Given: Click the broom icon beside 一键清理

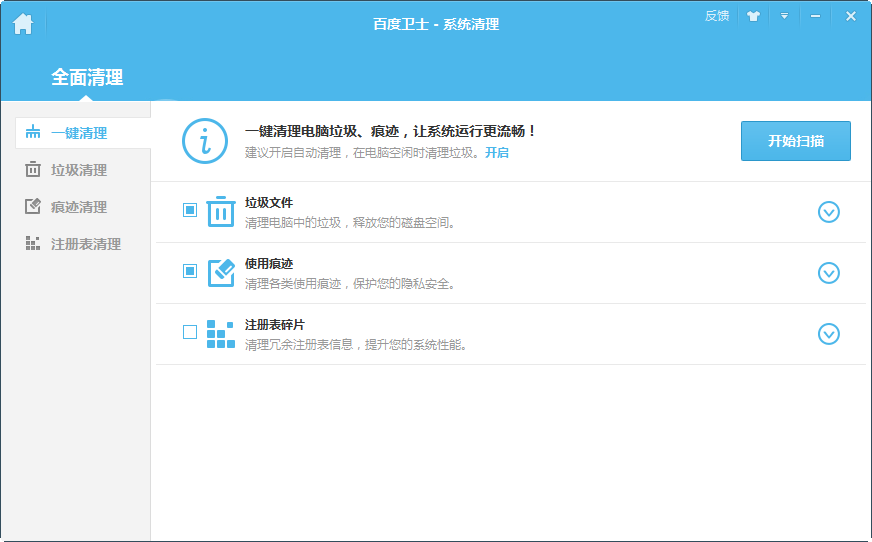Looking at the screenshot, I should 33,132.
